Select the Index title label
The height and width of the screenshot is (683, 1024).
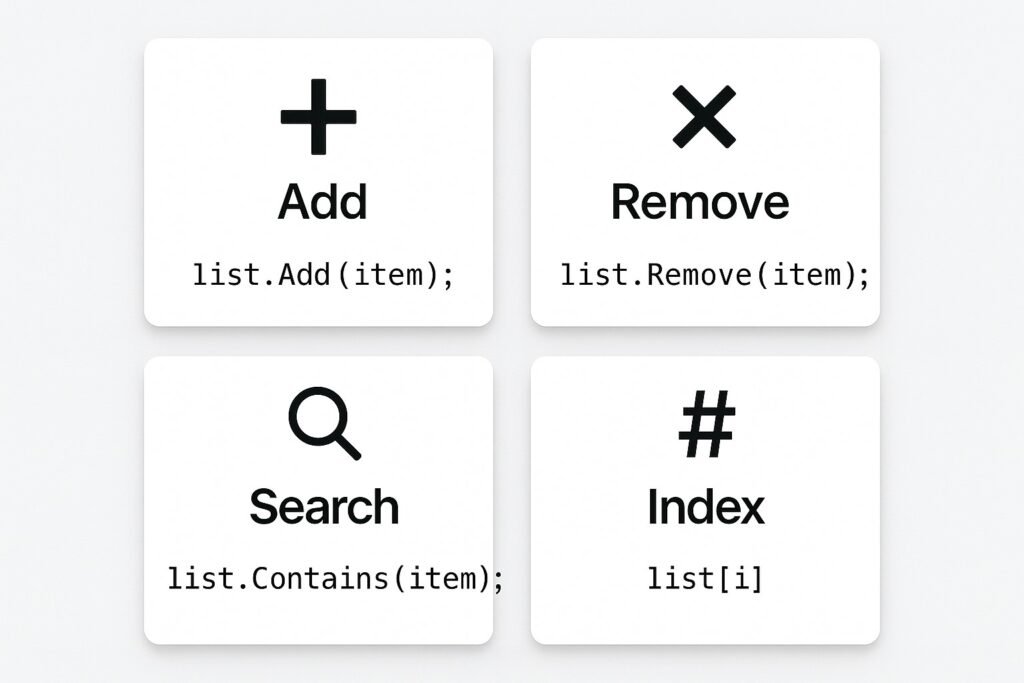(x=705, y=507)
